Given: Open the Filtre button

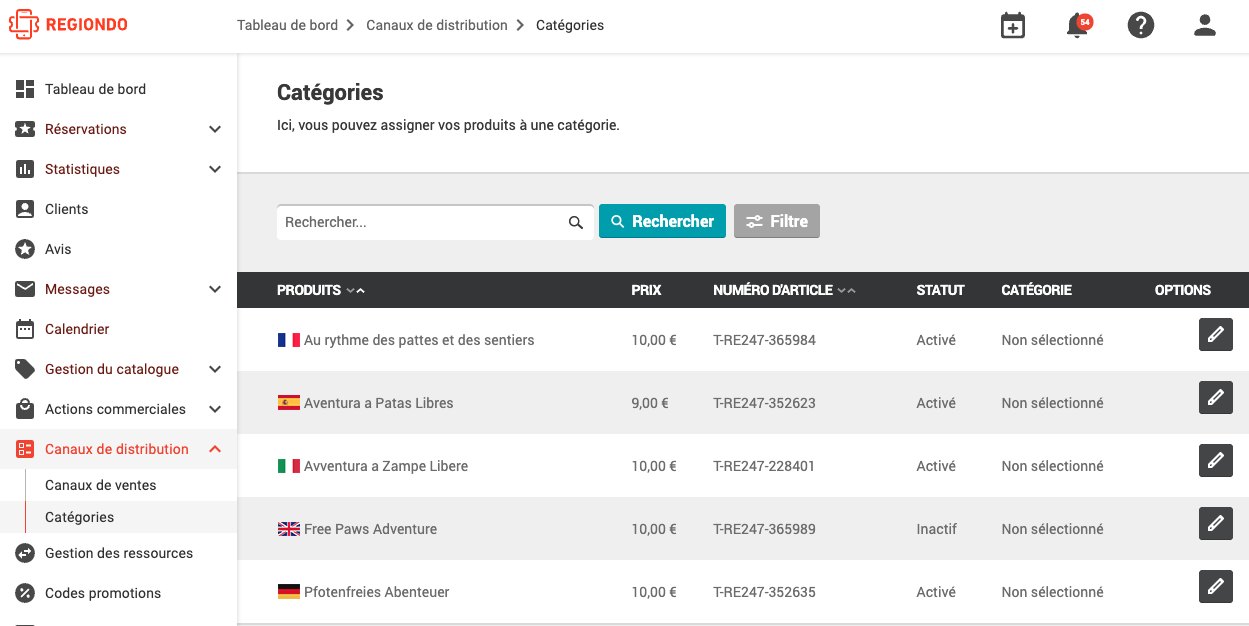Looking at the screenshot, I should pyautogui.click(x=777, y=221).
